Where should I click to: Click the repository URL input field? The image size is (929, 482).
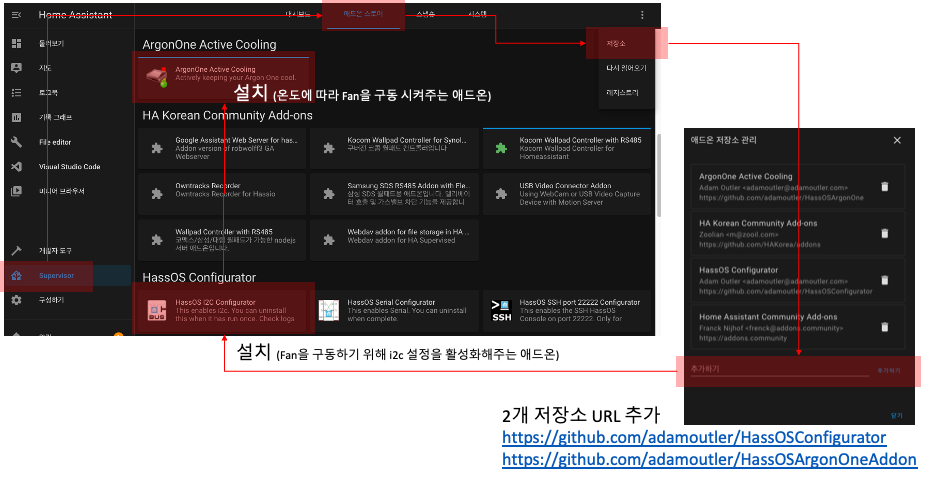(x=779, y=369)
